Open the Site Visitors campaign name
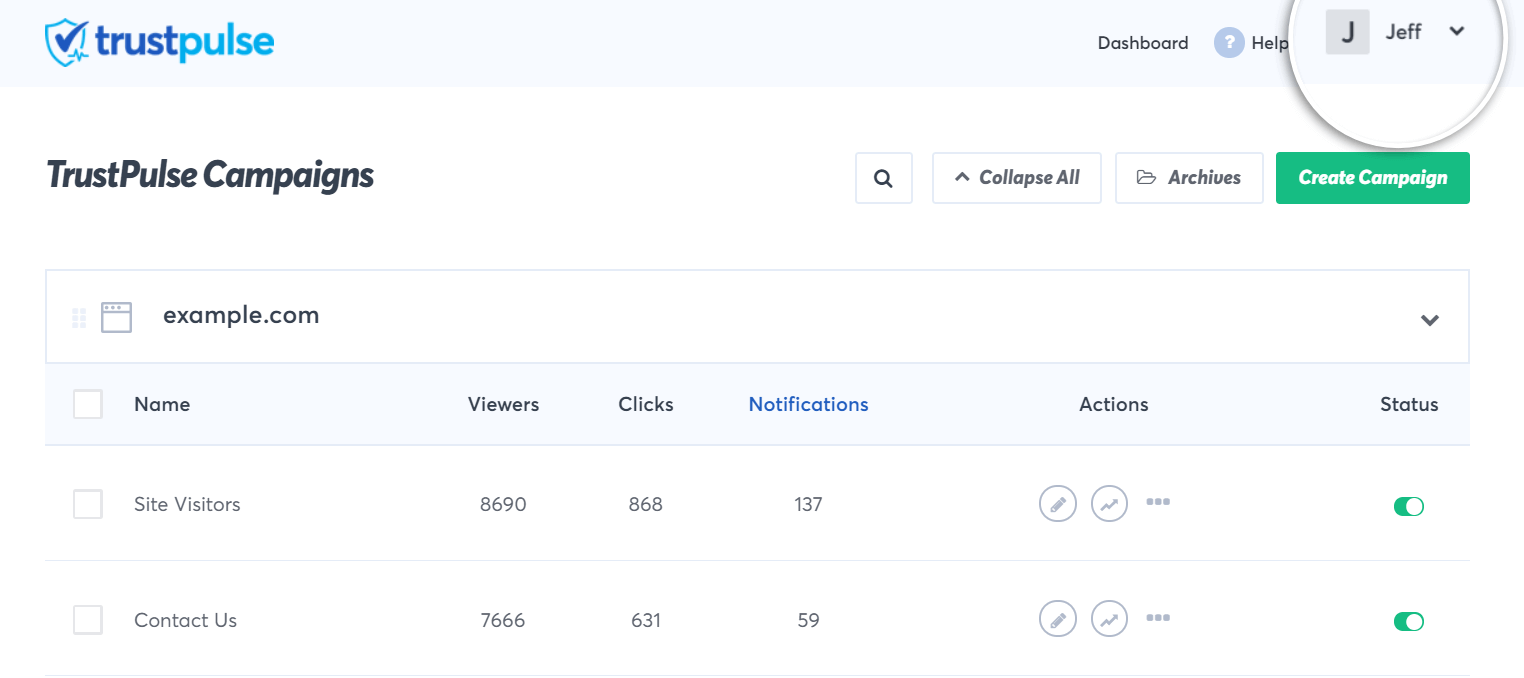The image size is (1524, 678). coord(187,504)
